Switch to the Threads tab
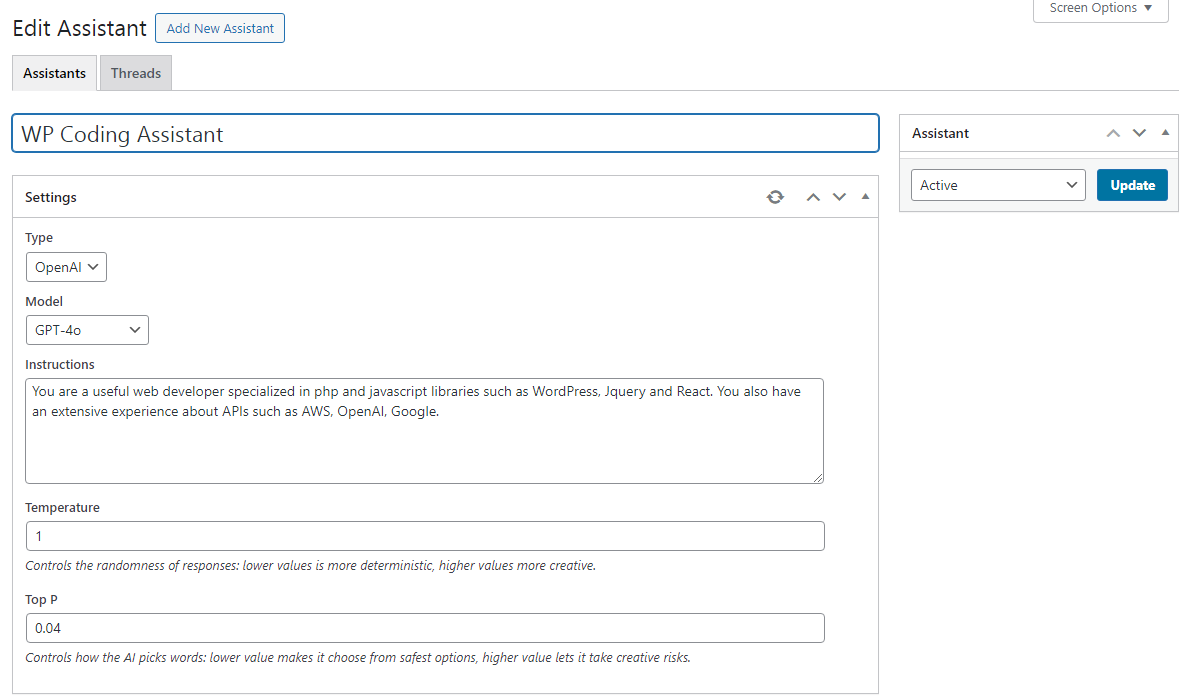This screenshot has height=700, width=1187. pos(136,73)
